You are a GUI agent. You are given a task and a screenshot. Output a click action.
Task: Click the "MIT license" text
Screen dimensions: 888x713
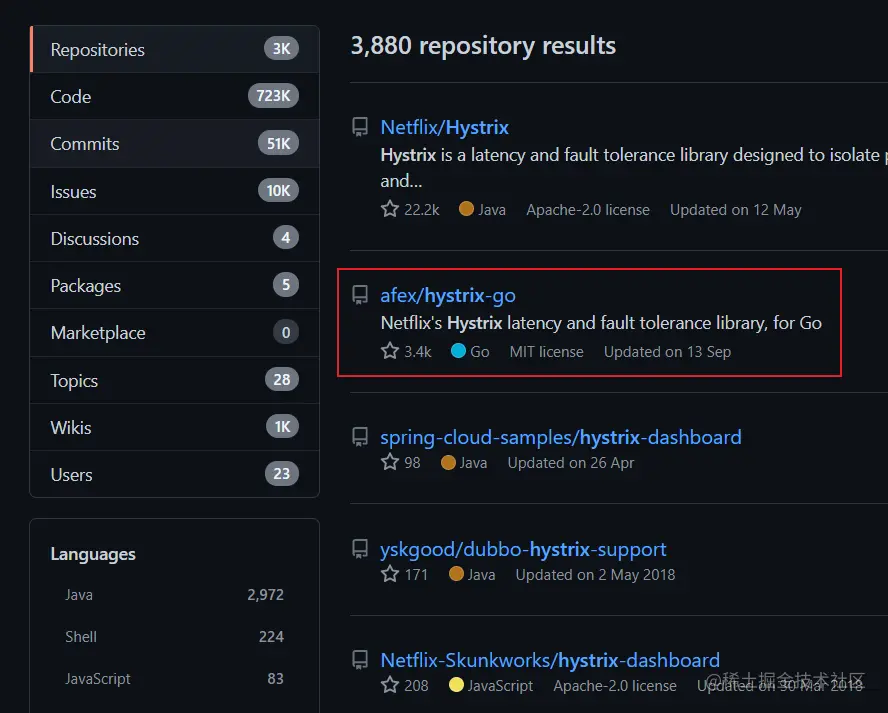tap(547, 352)
